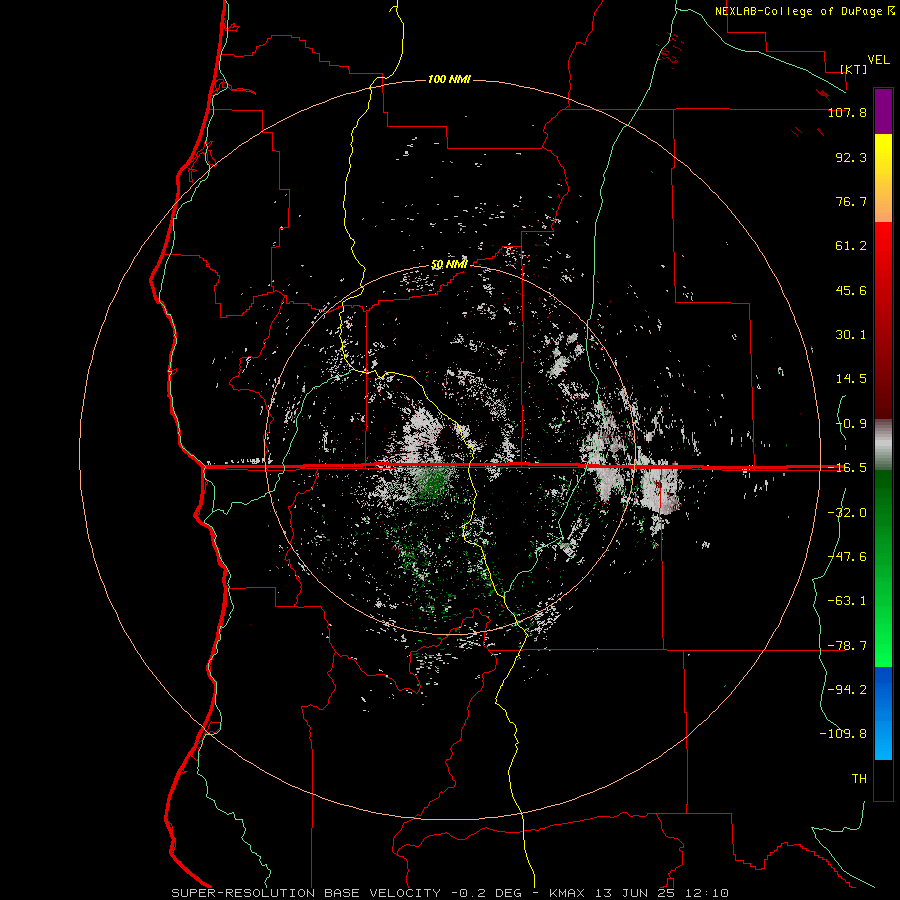
Task: Click the -16.5 scale value
Action: click(x=847, y=468)
